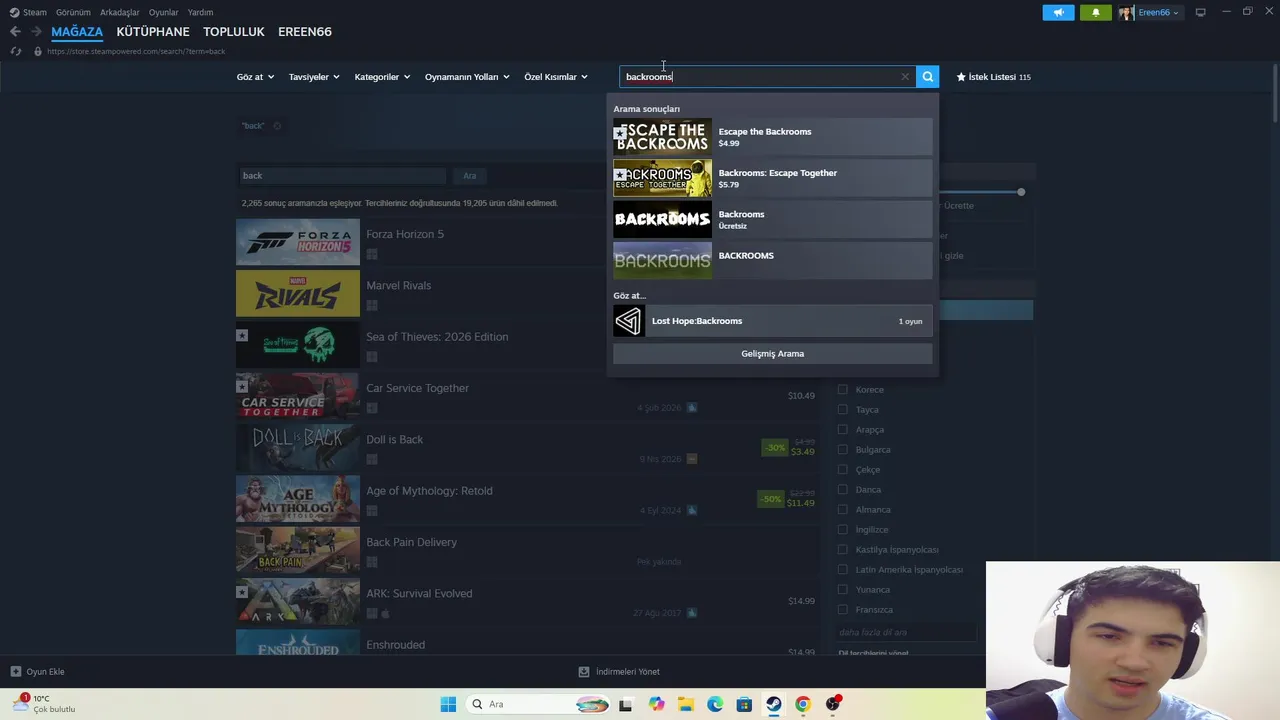
Task: Click the announcements megaphone button
Action: click(x=1058, y=12)
